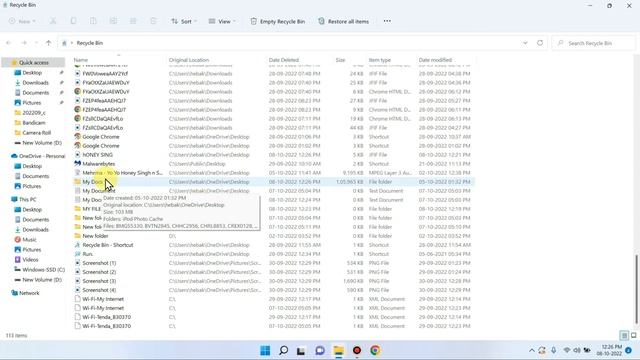Select the Run shortcut file
Image resolution: width=640 pixels, height=360 pixels.
(x=87, y=254)
